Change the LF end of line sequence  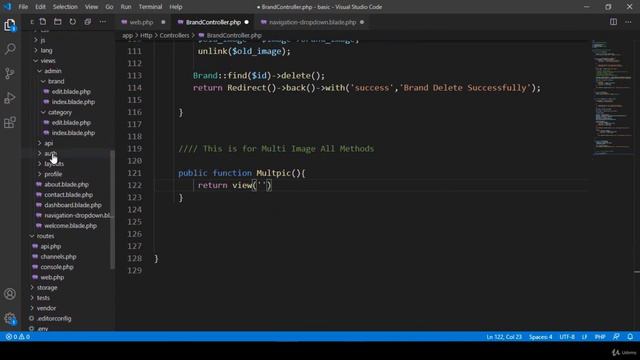[x=584, y=337]
